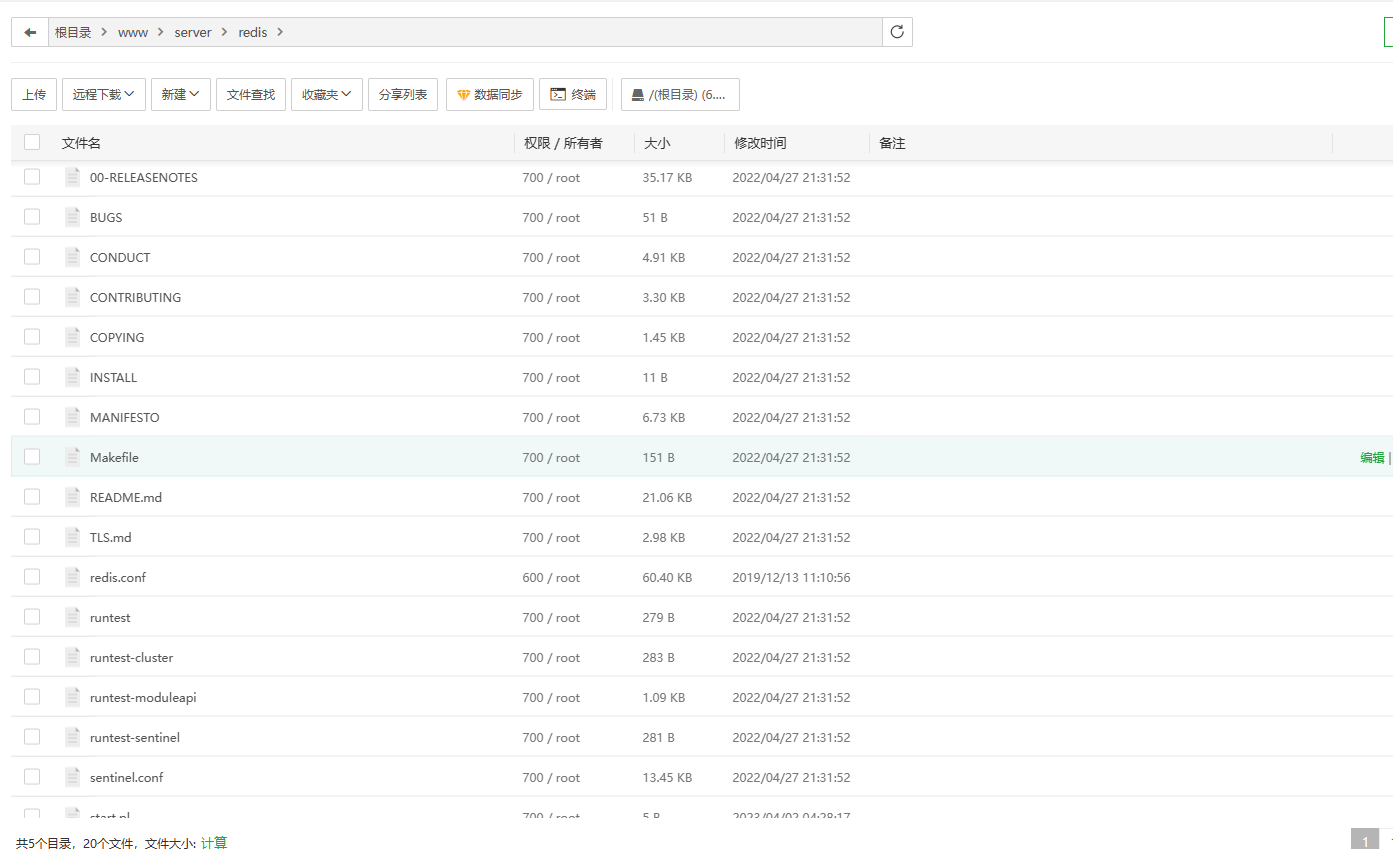Open file named MANIFESTO
This screenshot has width=1393, height=849.
click(125, 417)
